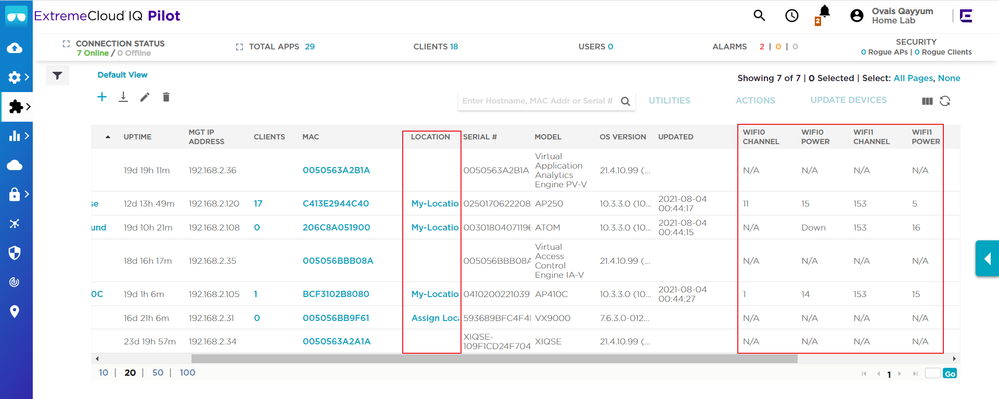Open the notifications bell icon
This screenshot has height=399, width=999.
[825, 12]
